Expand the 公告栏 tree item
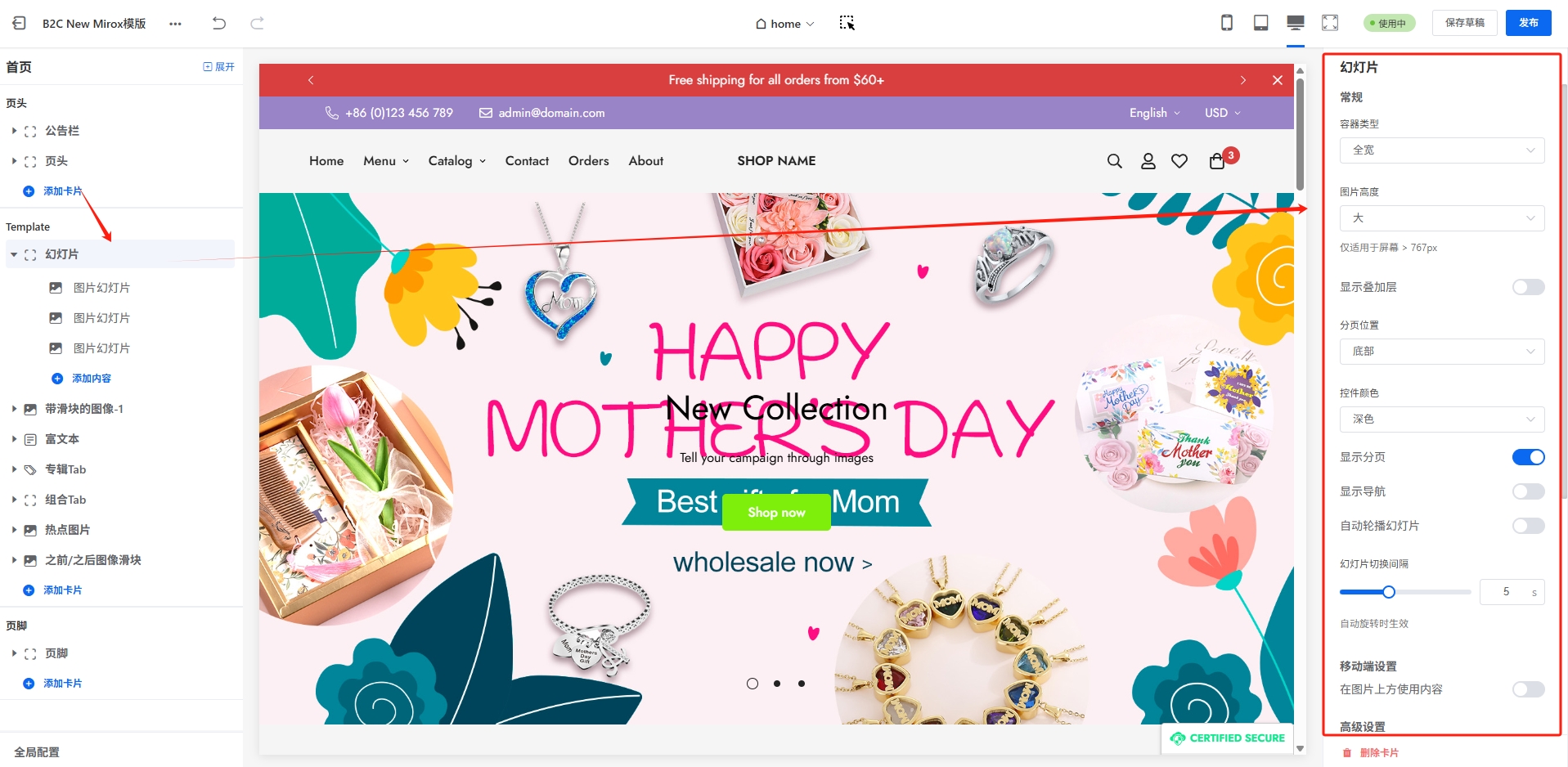This screenshot has height=767, width=1568. click(14, 131)
